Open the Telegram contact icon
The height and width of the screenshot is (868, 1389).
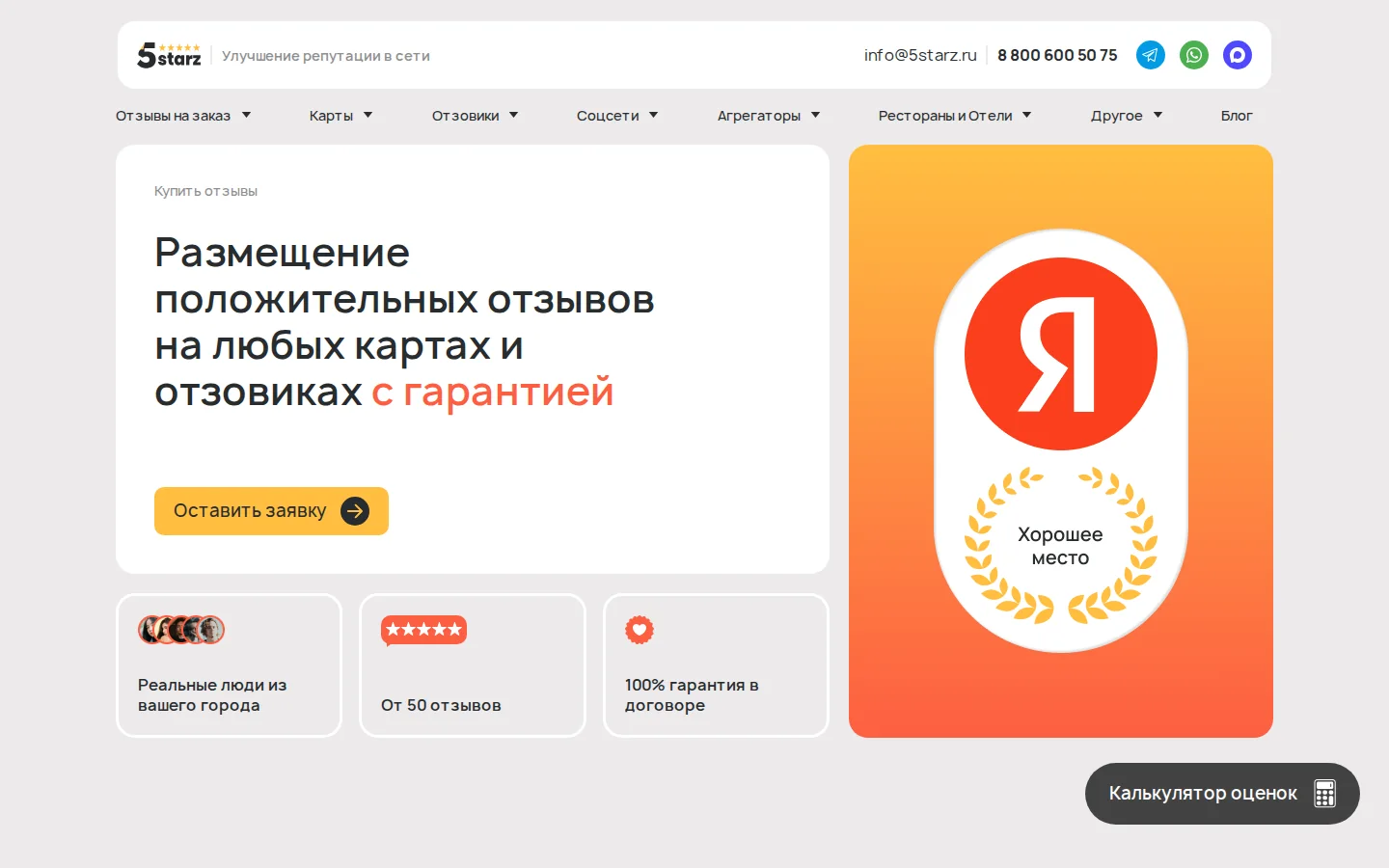pyautogui.click(x=1150, y=55)
